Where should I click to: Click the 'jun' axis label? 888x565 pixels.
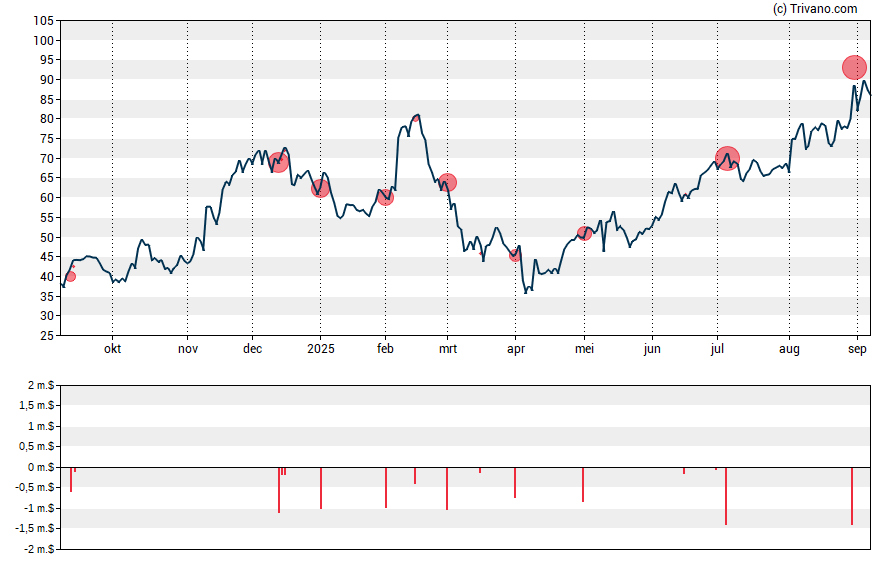point(652,349)
